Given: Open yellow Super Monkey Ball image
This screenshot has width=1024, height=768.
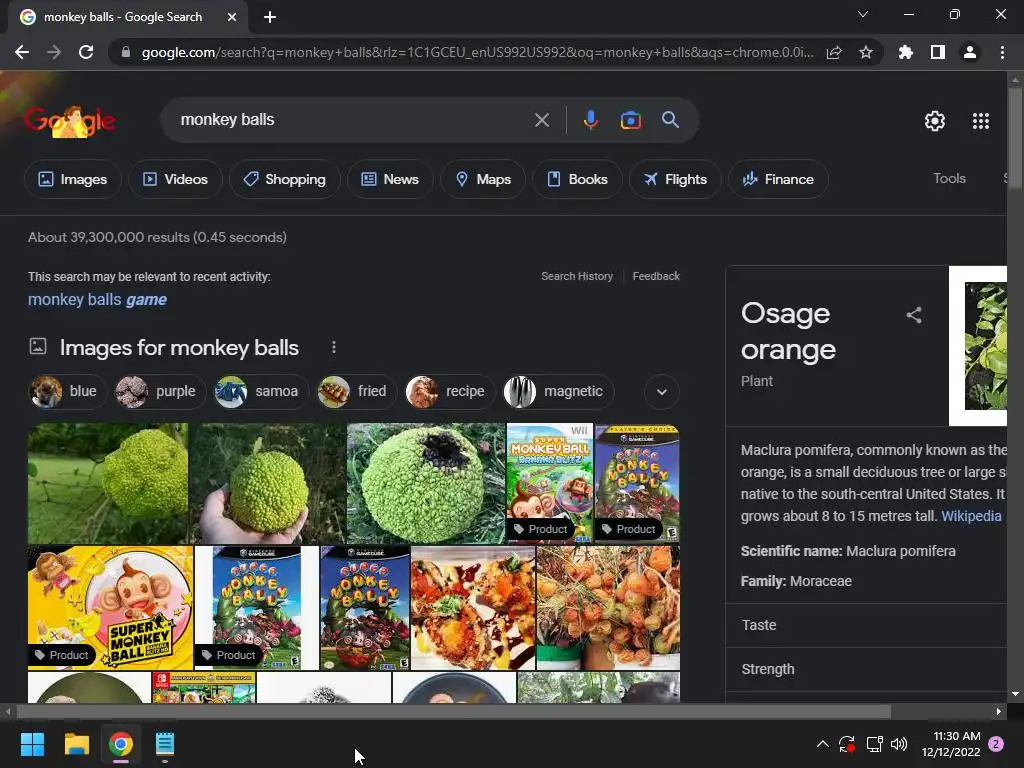Looking at the screenshot, I should coord(110,608).
